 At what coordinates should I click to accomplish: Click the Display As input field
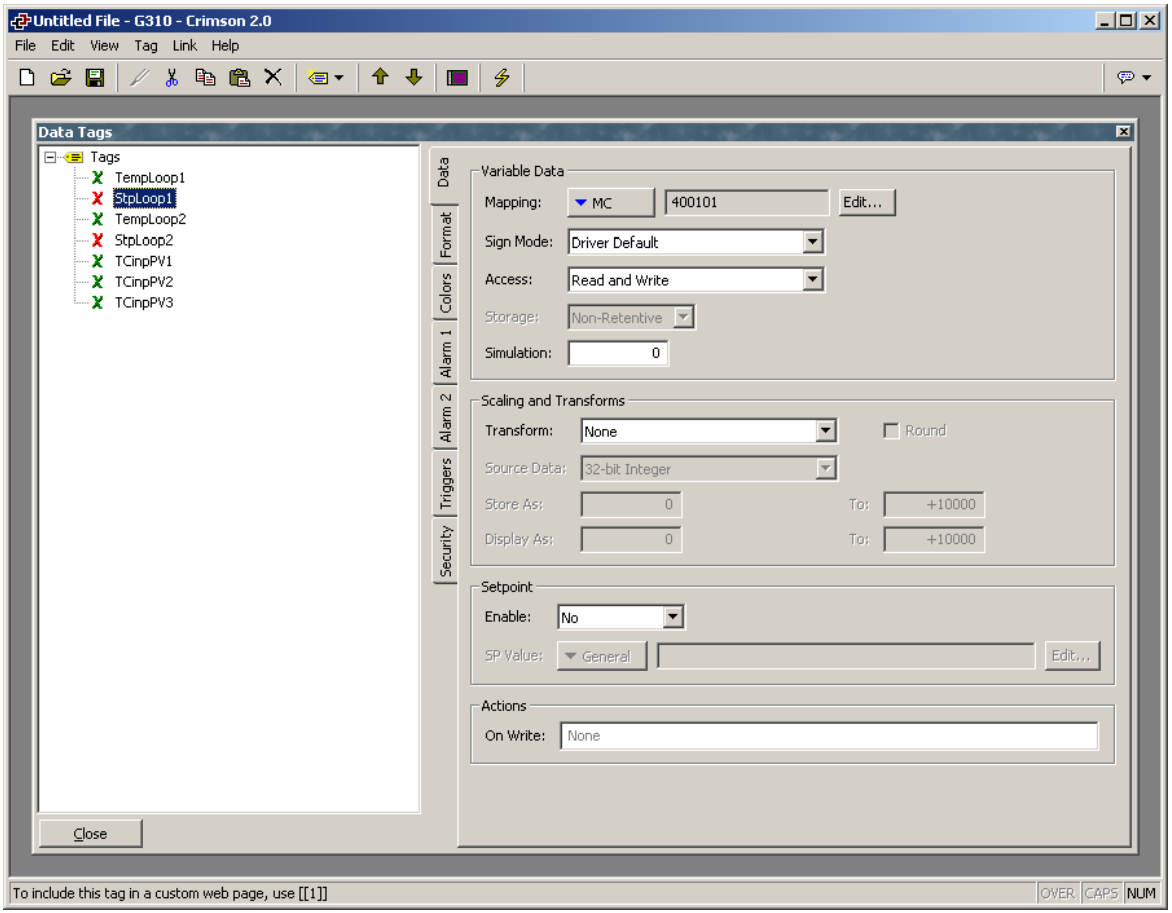(x=631, y=539)
